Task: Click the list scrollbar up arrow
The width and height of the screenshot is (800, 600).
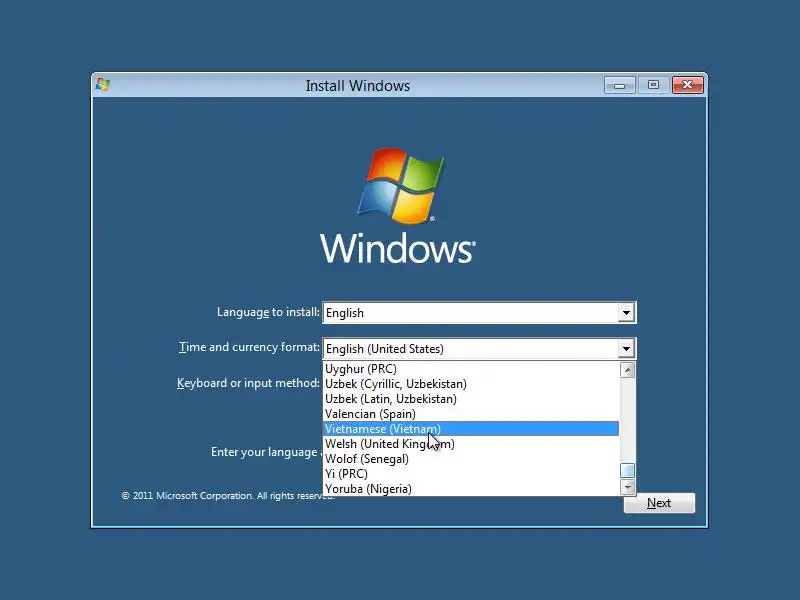Action: click(x=628, y=370)
